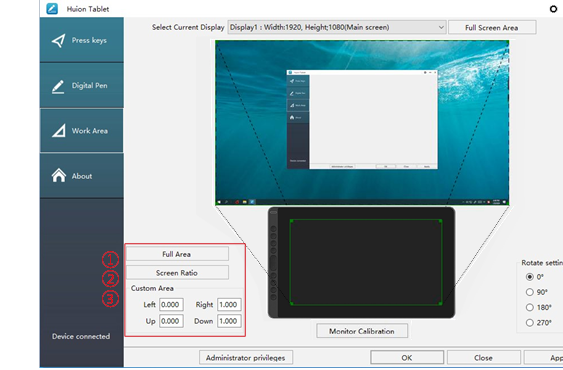
Task: Select the 90° rotation option
Action: [530, 292]
